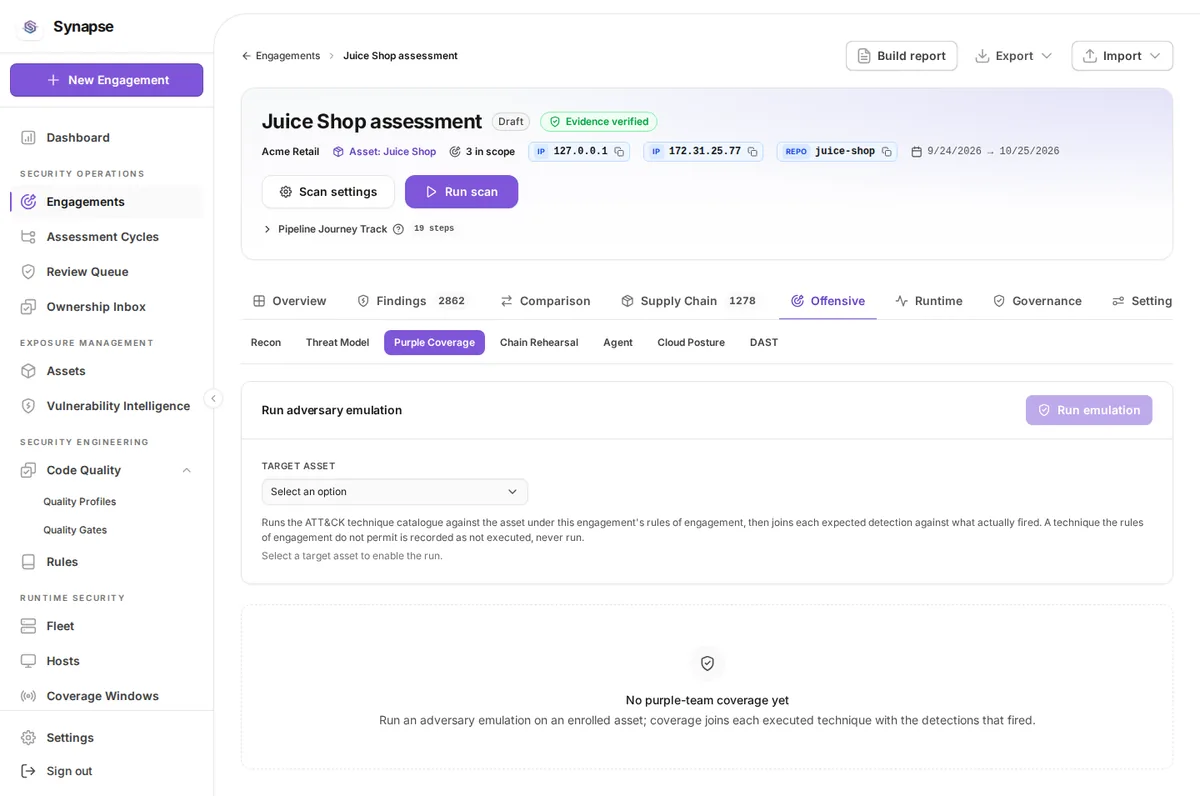The height and width of the screenshot is (796, 1200).
Task: Open the Import dropdown menu
Action: click(x=1122, y=56)
